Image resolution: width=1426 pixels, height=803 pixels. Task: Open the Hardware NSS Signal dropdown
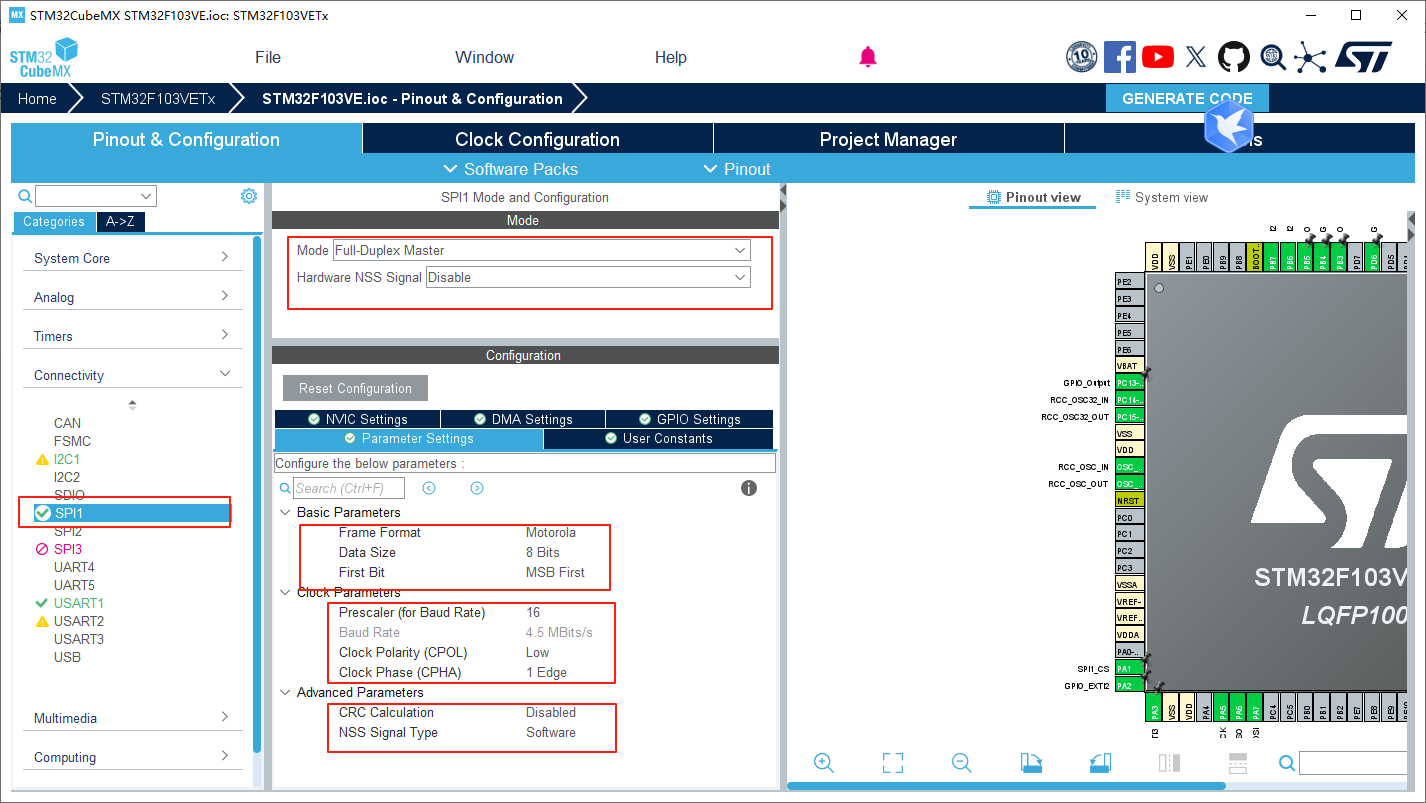click(x=587, y=277)
